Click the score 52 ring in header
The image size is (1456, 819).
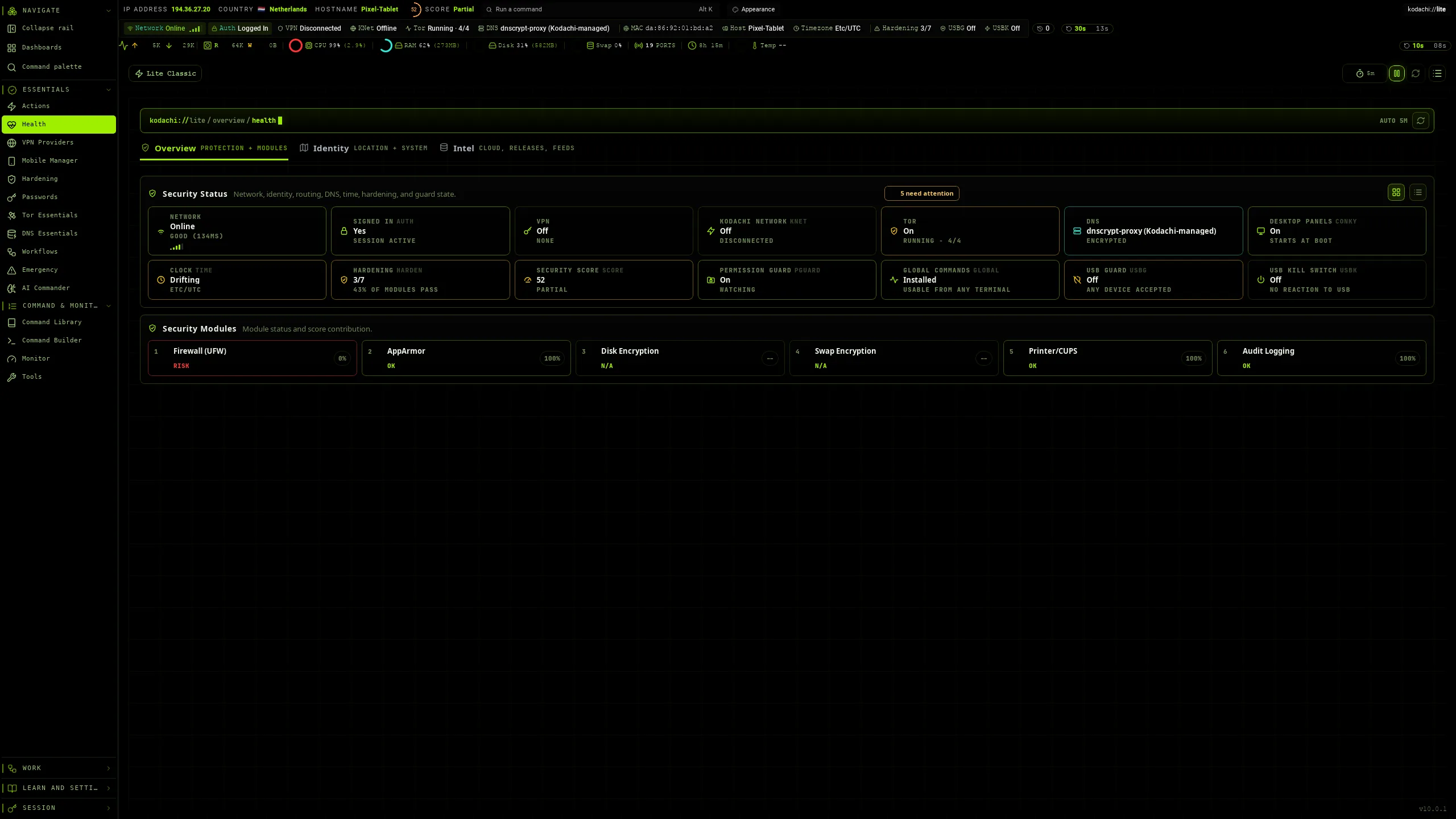click(415, 10)
